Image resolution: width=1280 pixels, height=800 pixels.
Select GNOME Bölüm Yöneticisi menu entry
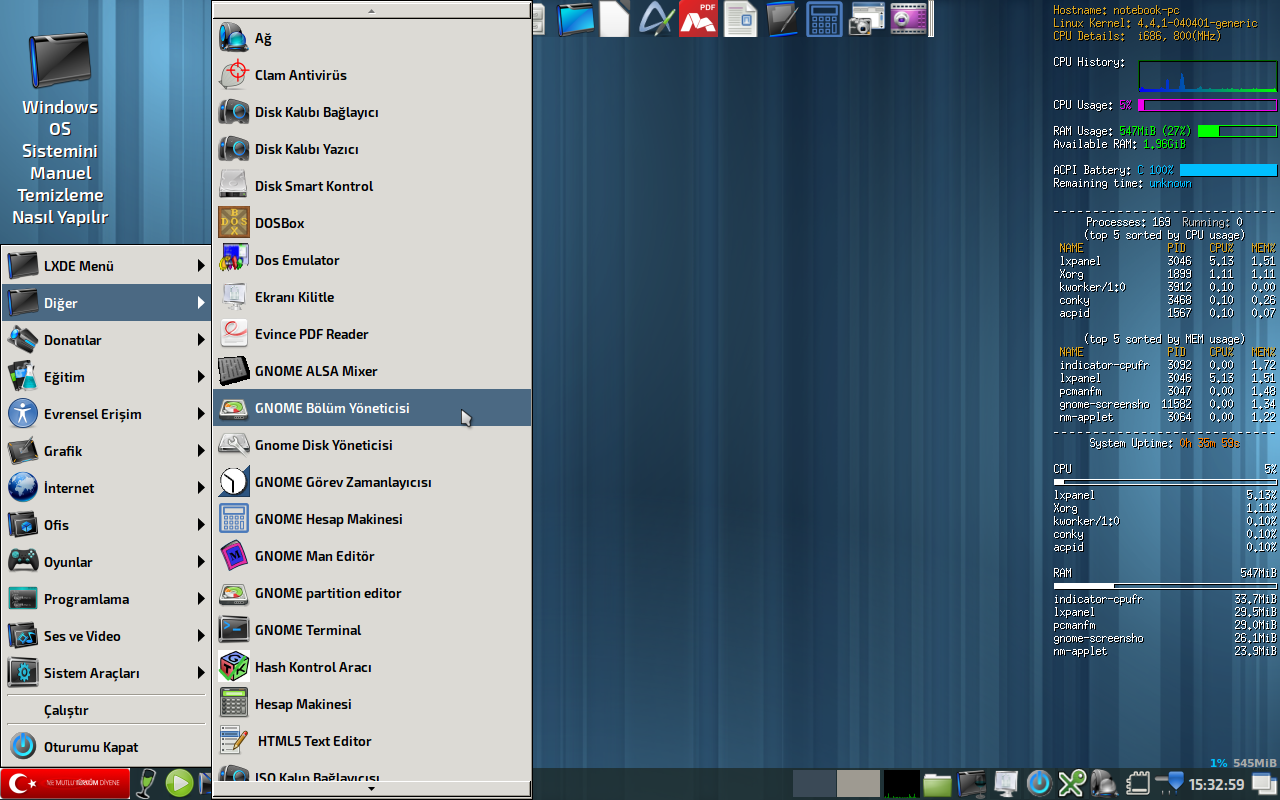[372, 408]
